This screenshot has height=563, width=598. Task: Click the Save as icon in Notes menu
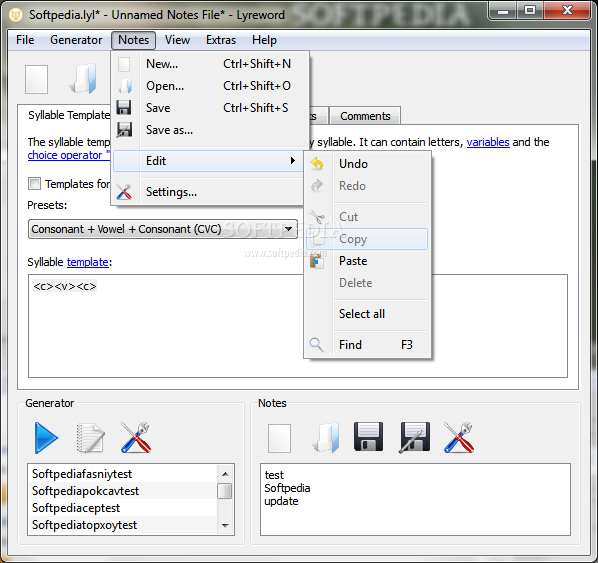click(x=124, y=130)
